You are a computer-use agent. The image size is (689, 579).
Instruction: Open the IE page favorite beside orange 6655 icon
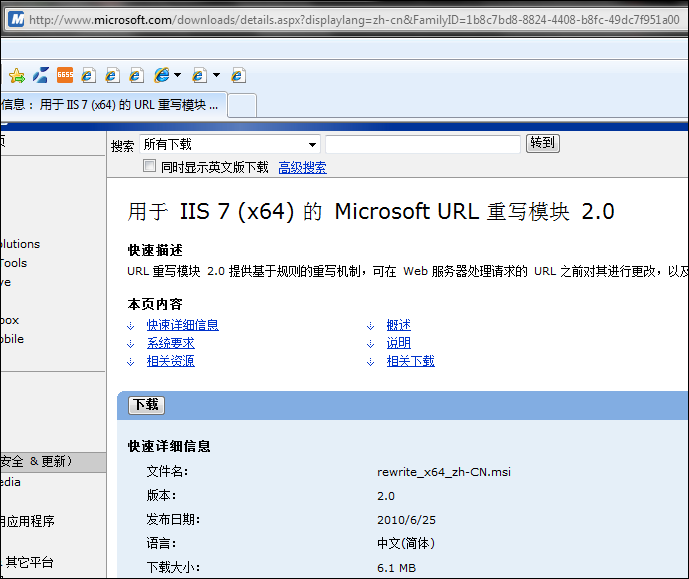pyautogui.click(x=88, y=76)
